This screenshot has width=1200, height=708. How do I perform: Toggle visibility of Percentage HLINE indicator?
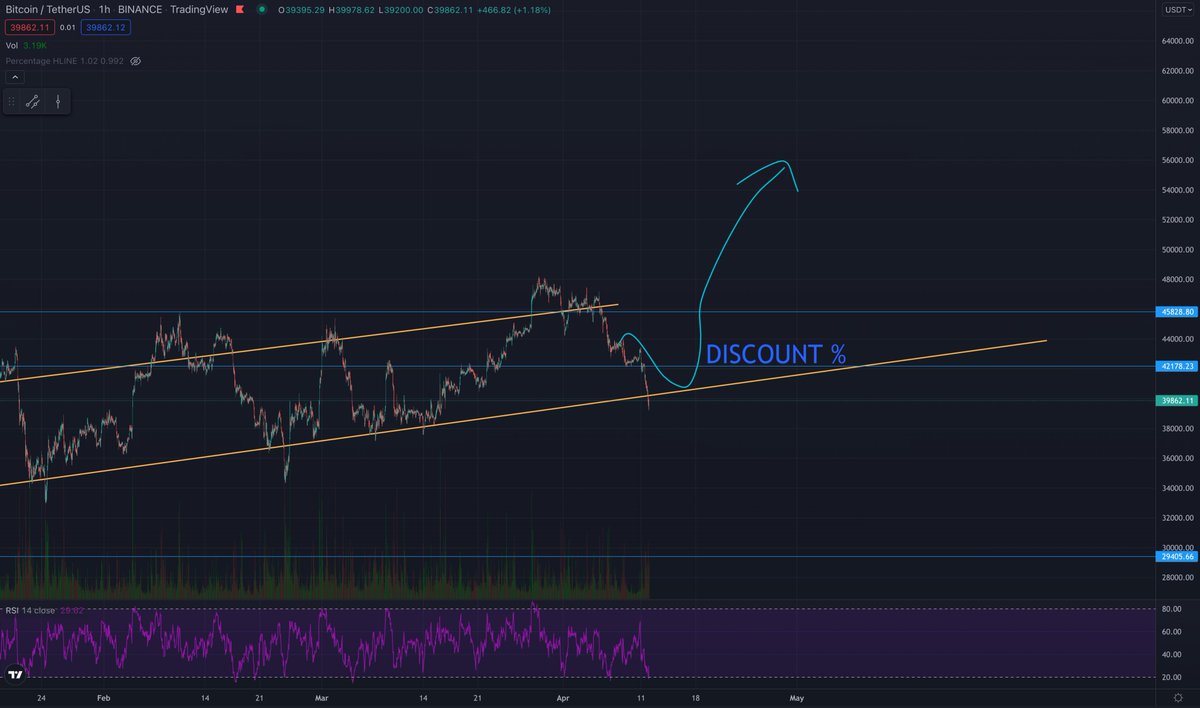[x=136, y=61]
